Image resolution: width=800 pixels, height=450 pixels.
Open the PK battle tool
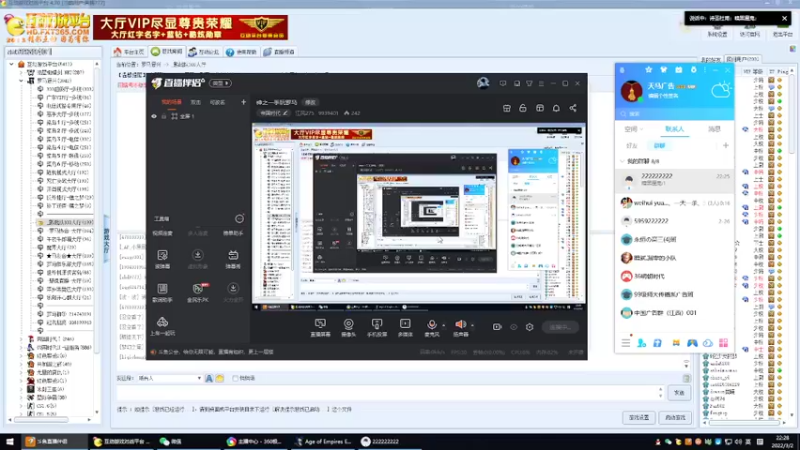pos(198,292)
